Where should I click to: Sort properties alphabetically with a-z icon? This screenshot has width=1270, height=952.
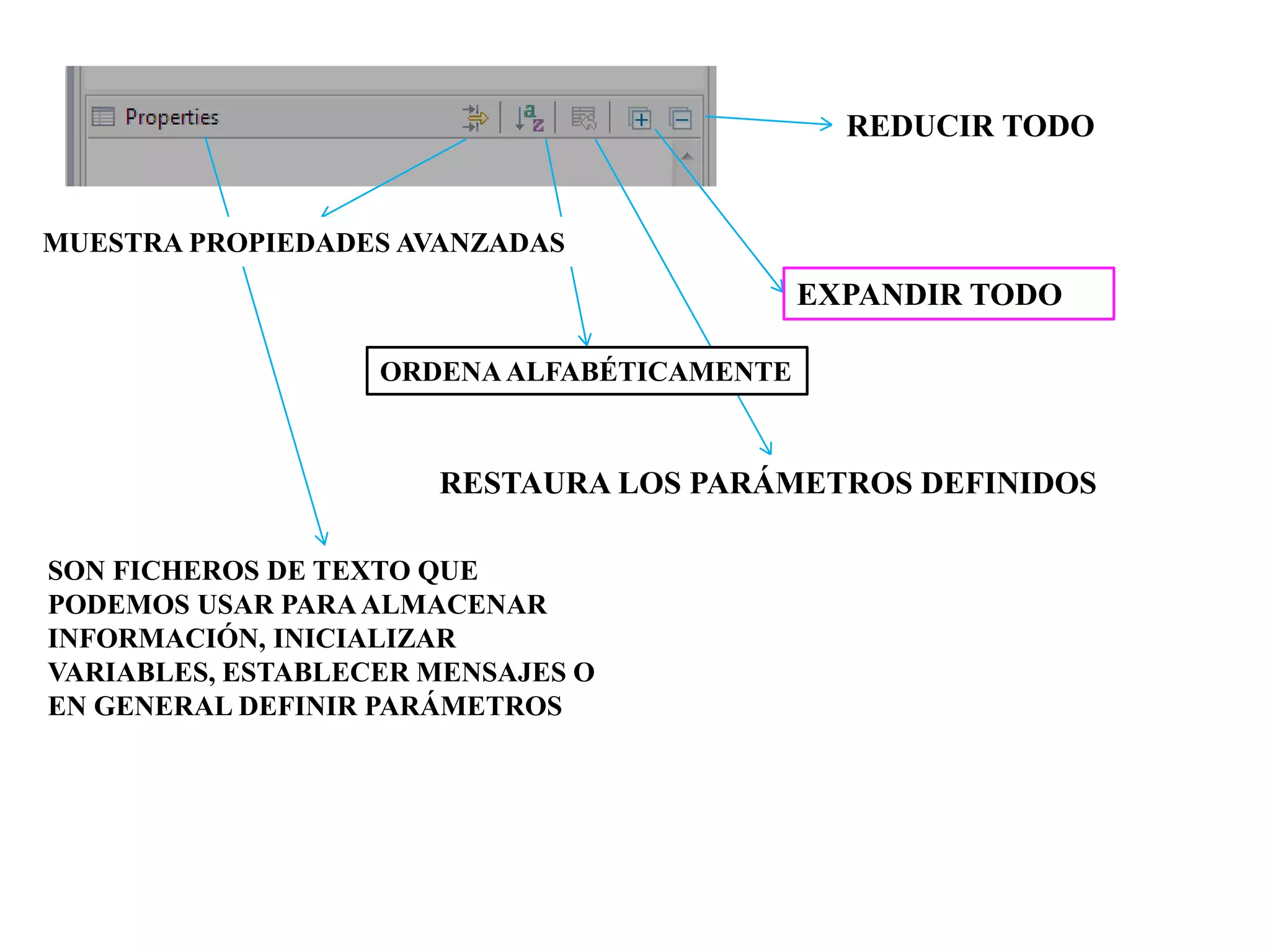pyautogui.click(x=529, y=118)
